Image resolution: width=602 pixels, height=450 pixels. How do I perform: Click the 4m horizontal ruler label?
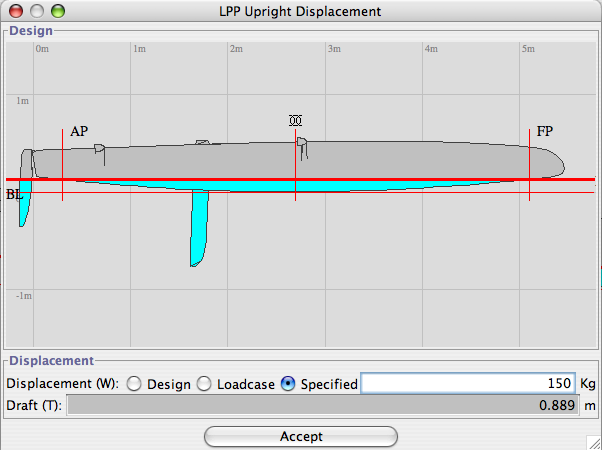click(x=431, y=49)
